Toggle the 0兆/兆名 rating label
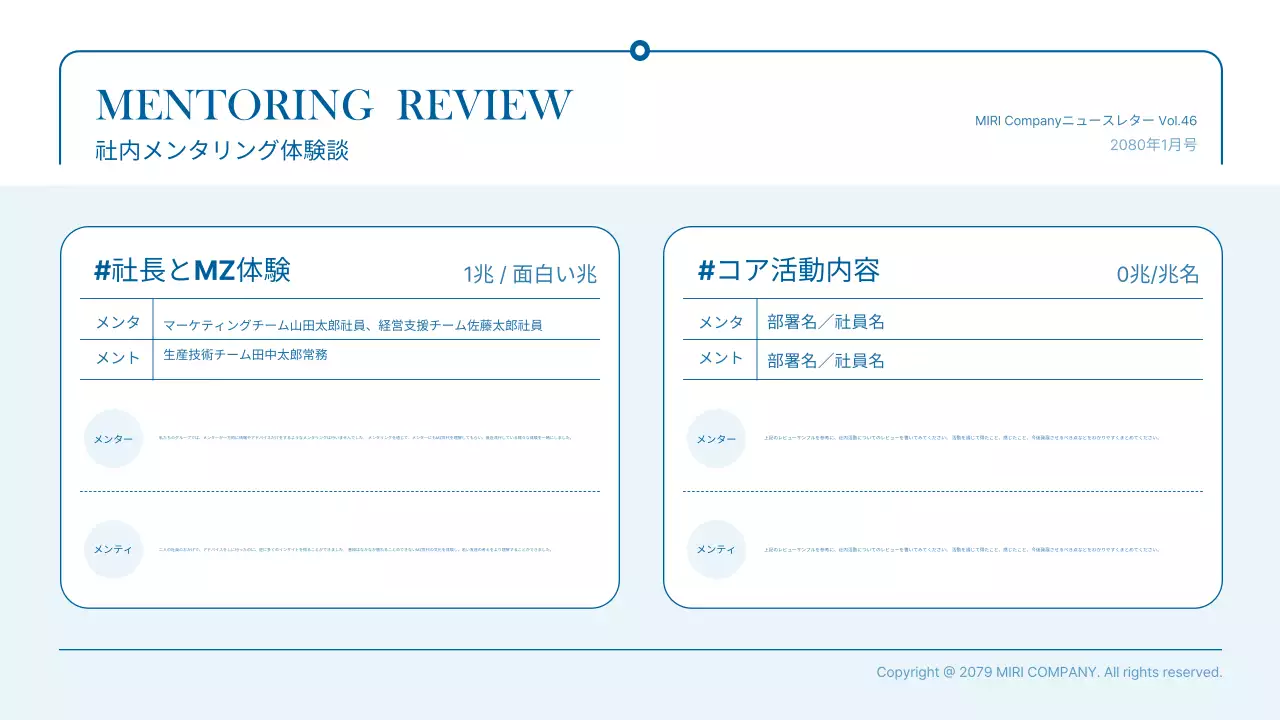Screen dimensions: 1280x720 (1156, 273)
